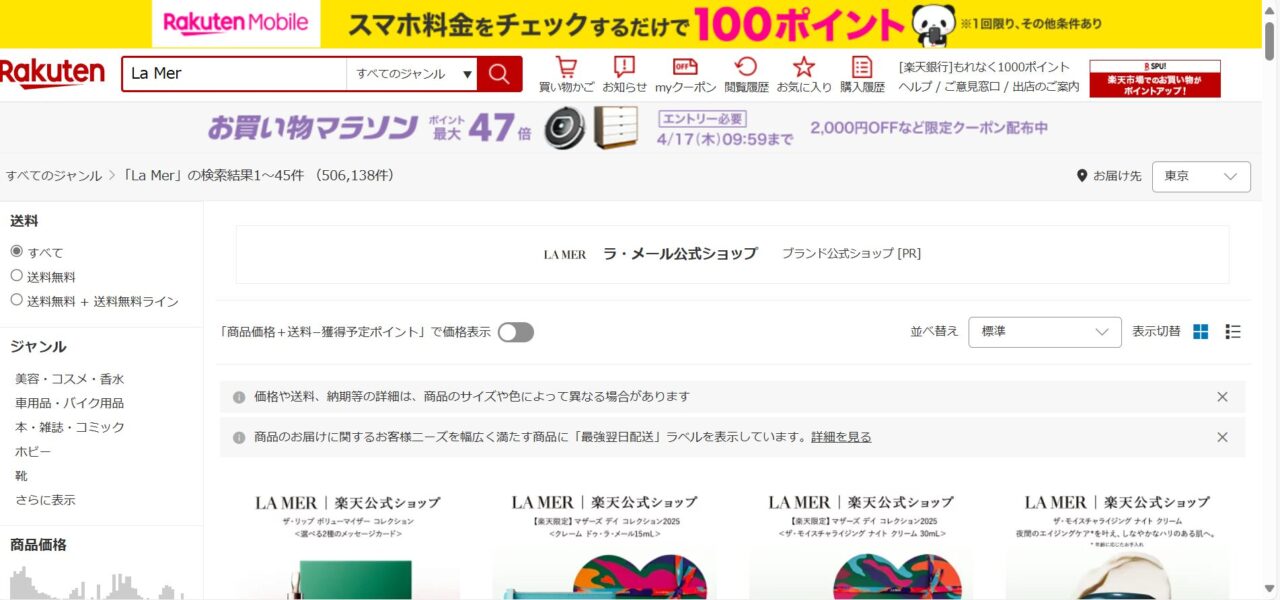Open the Rakuten home logo
The image size is (1280, 600).
pyautogui.click(x=52, y=74)
